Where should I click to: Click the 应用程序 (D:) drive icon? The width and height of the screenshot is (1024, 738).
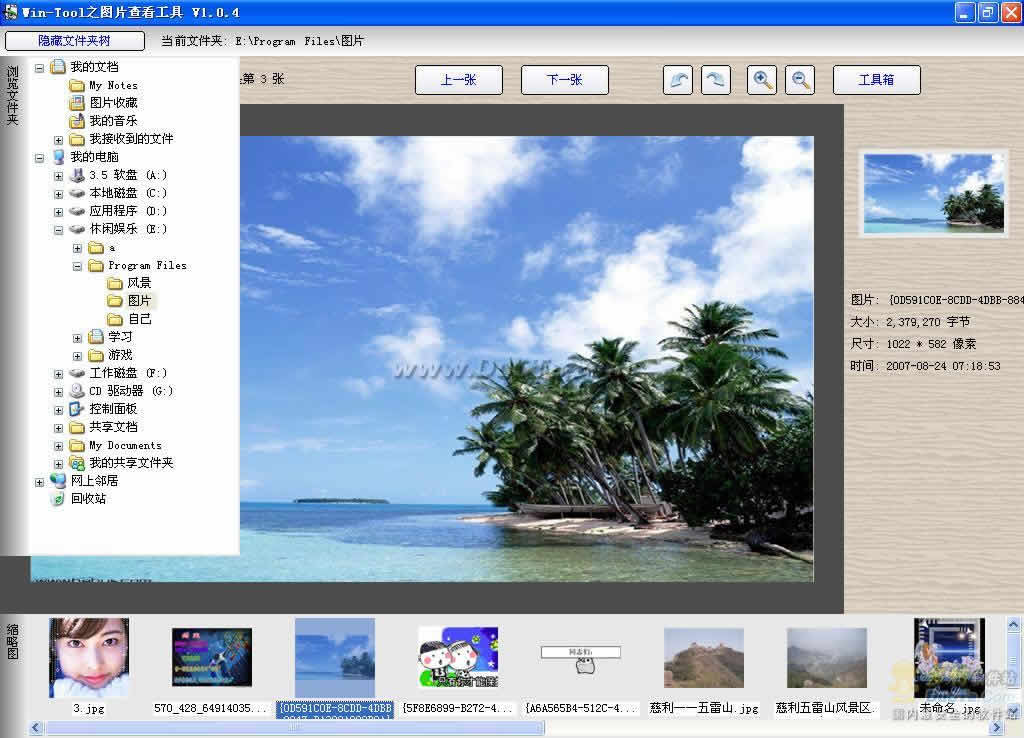[x=77, y=211]
